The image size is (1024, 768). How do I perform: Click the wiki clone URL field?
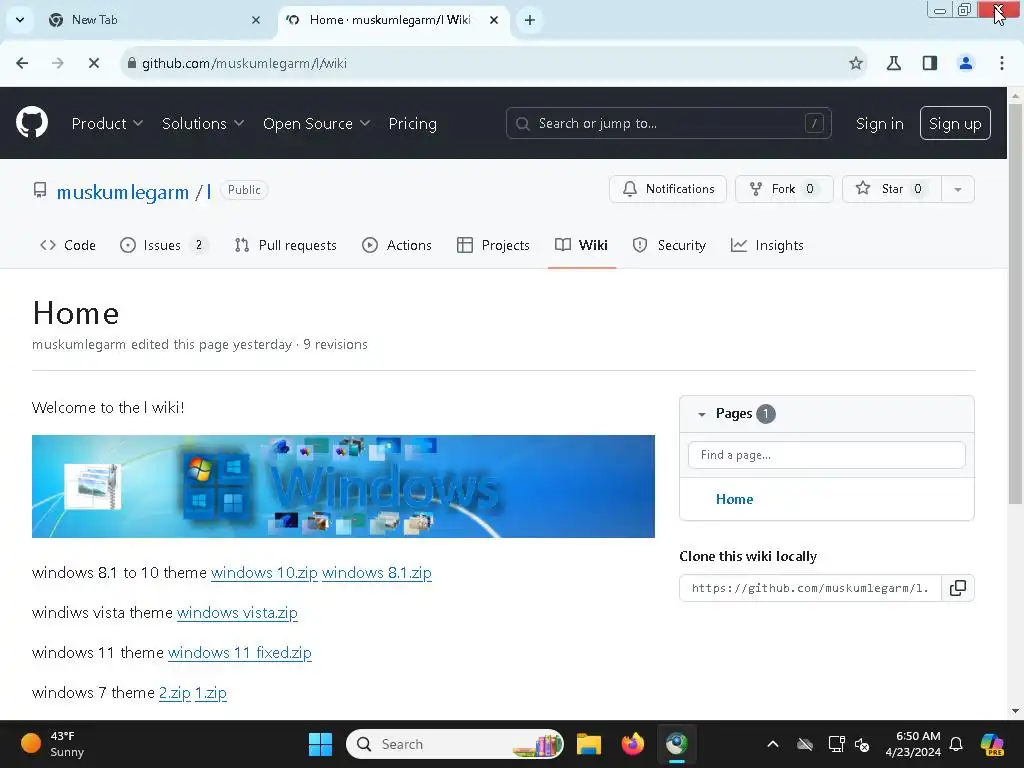tap(810, 588)
